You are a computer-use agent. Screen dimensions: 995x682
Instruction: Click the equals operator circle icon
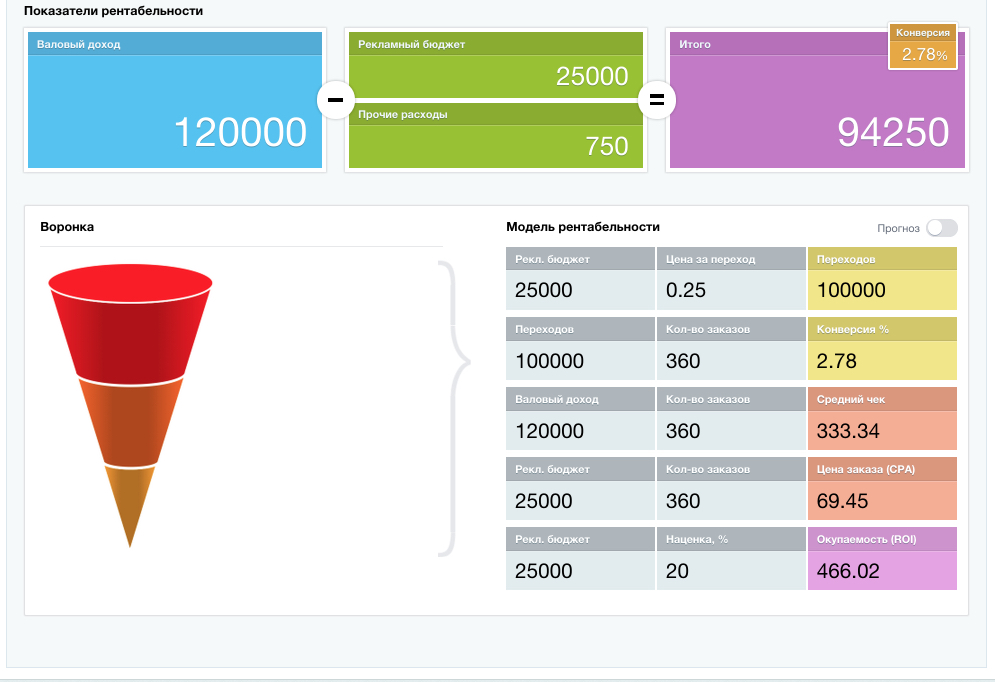657,100
